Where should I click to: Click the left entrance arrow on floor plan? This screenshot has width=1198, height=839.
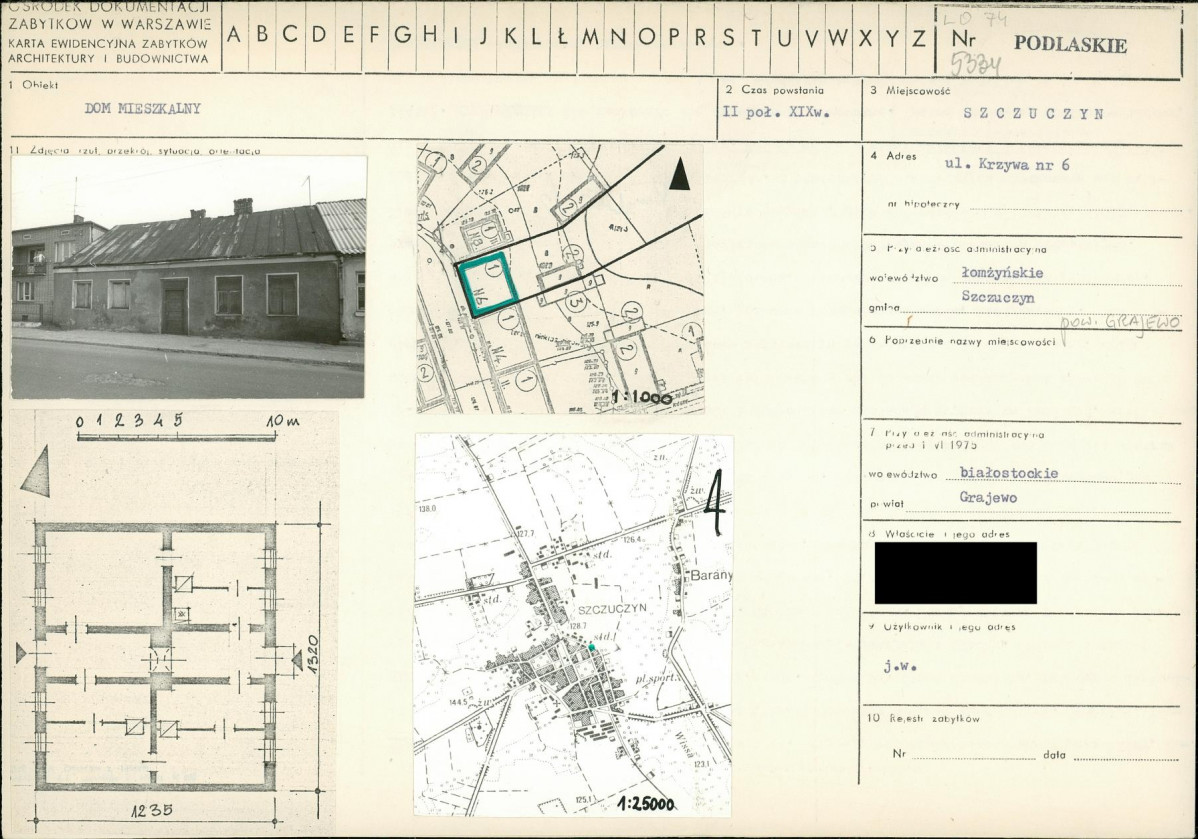click(21, 653)
